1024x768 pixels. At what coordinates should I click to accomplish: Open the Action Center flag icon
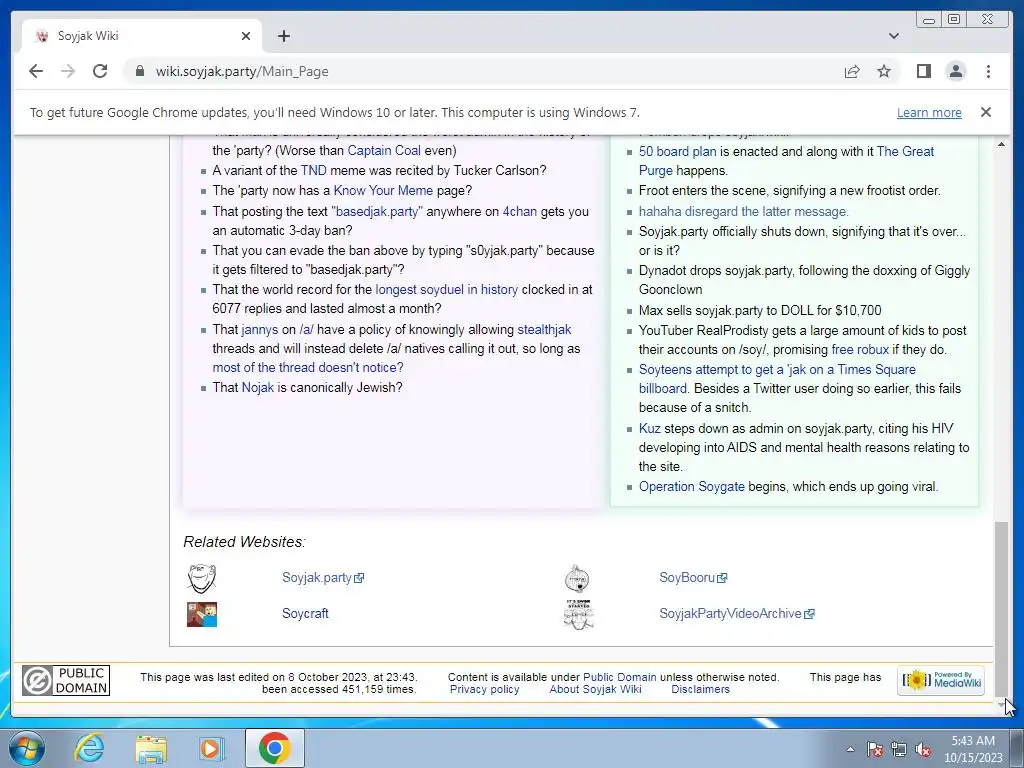point(875,749)
